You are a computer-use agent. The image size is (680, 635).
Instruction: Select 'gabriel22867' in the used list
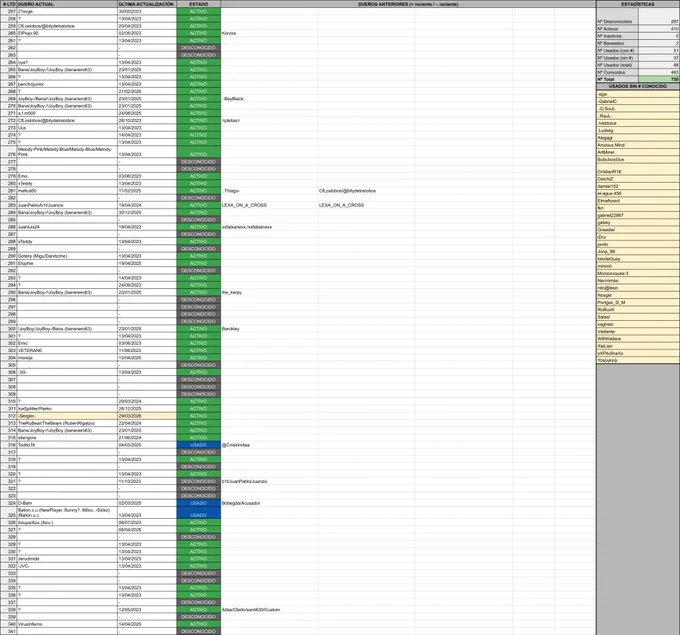(638, 215)
